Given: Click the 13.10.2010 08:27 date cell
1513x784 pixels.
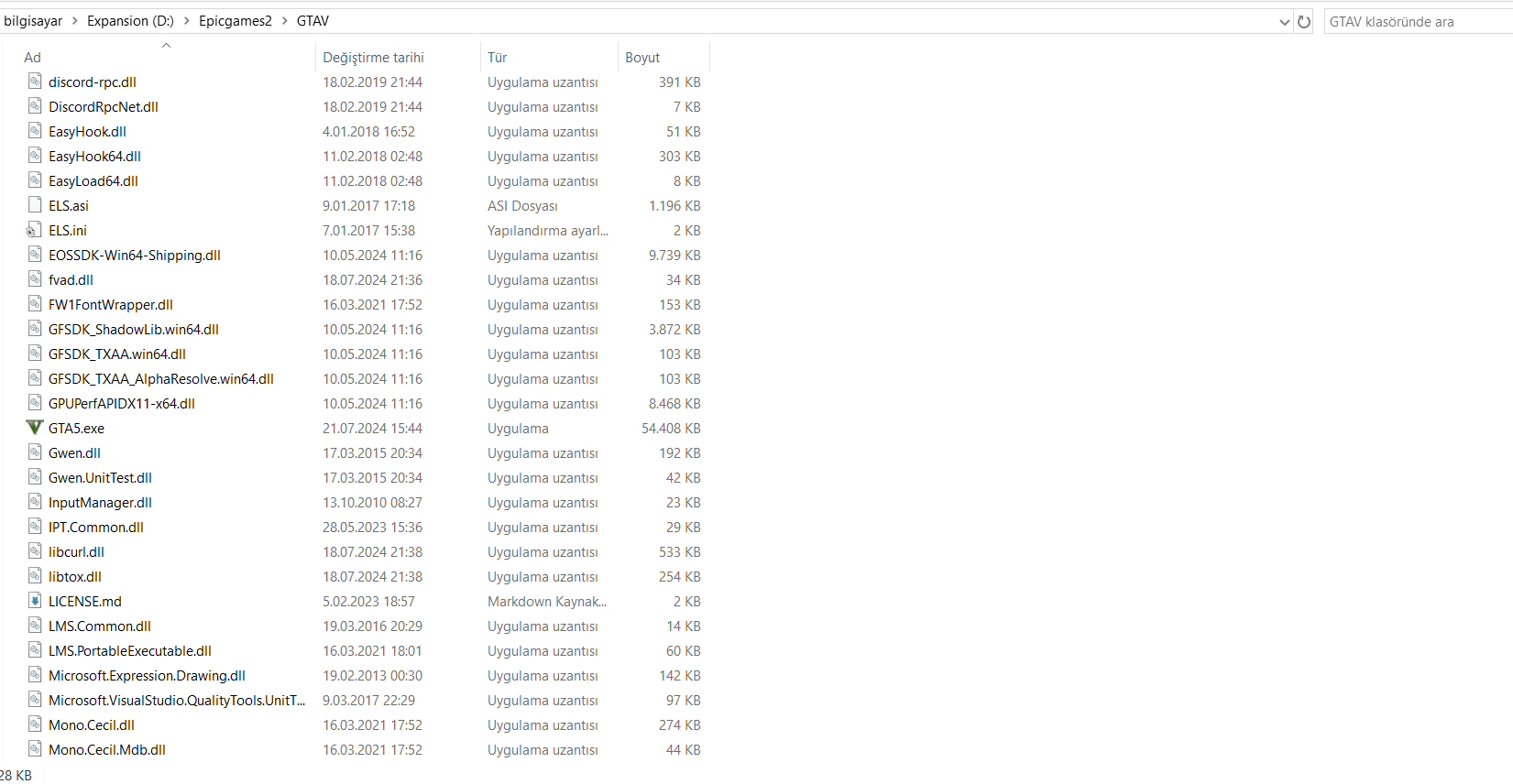Looking at the screenshot, I should coord(372,502).
